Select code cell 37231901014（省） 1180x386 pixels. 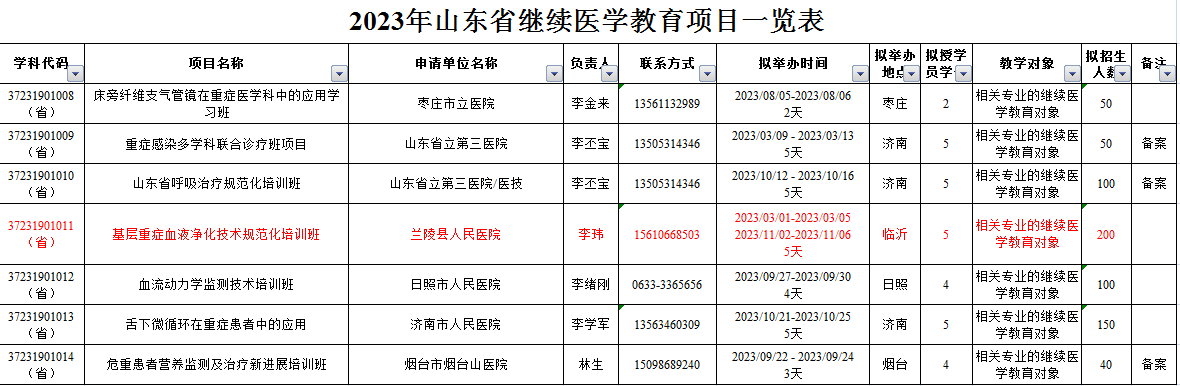coord(41,364)
